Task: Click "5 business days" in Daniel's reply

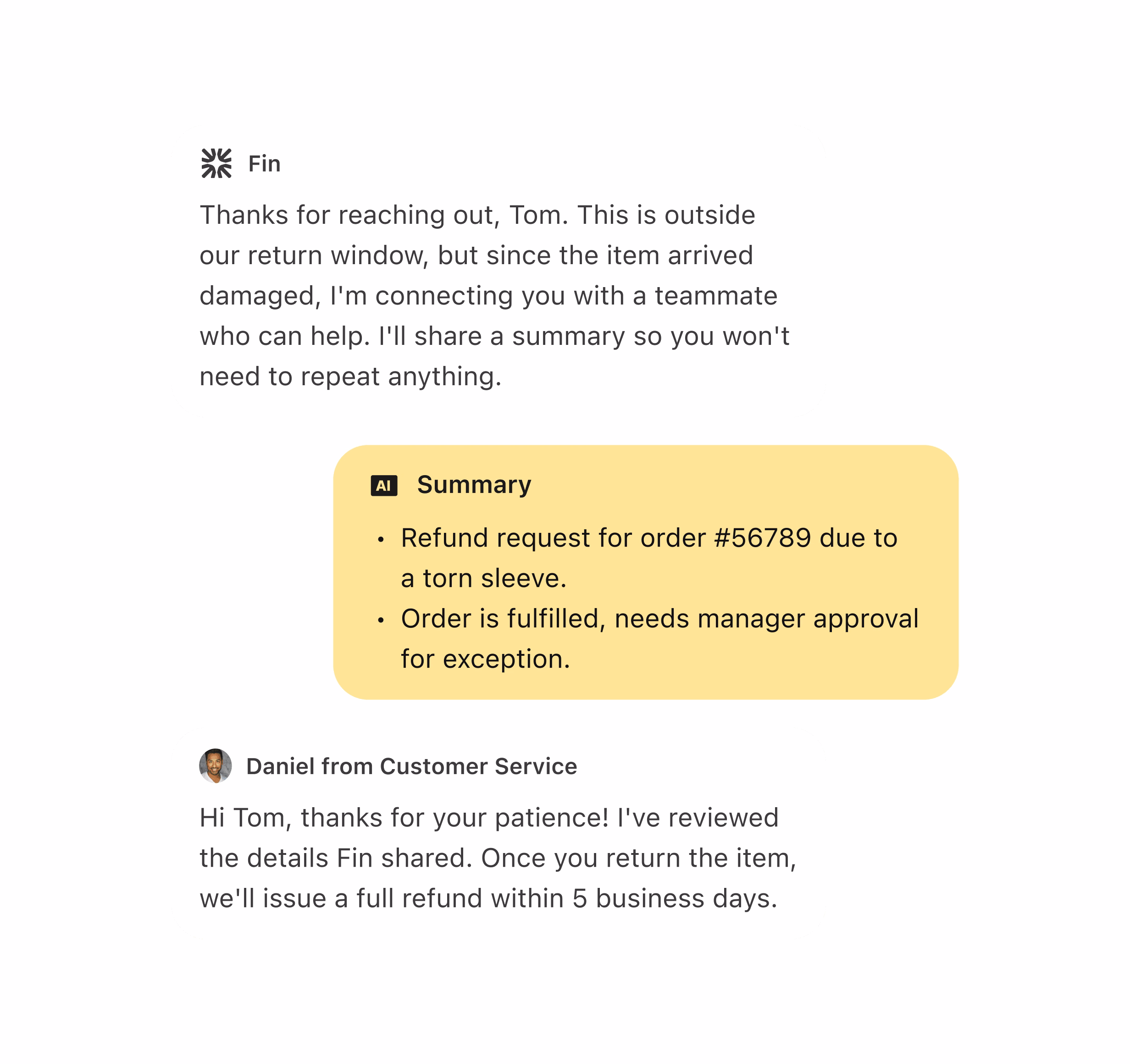Action: 674,898
